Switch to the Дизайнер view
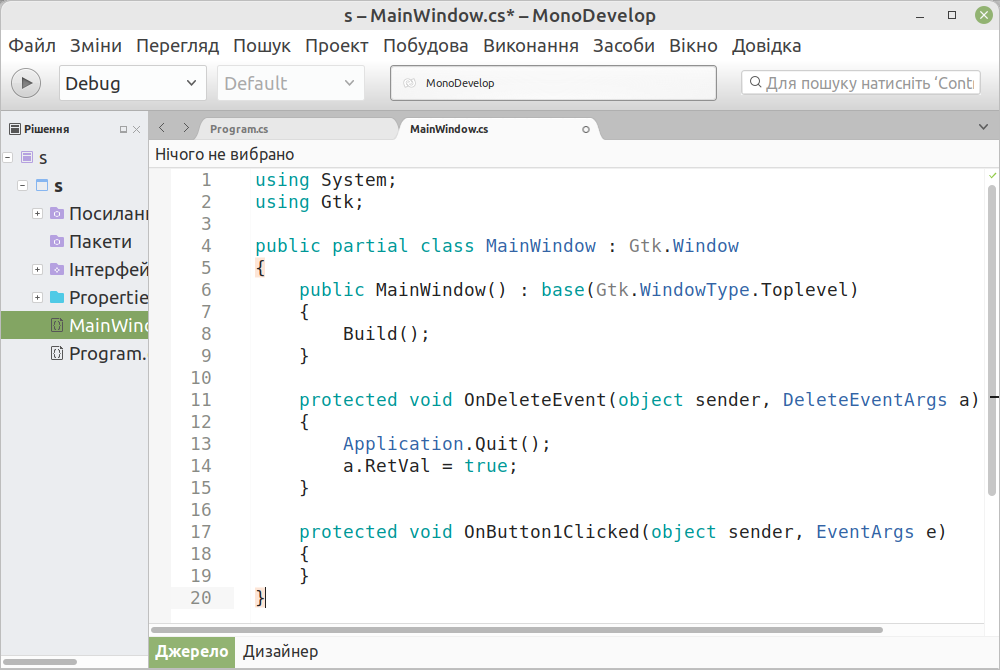This screenshot has width=1000, height=670. click(281, 652)
